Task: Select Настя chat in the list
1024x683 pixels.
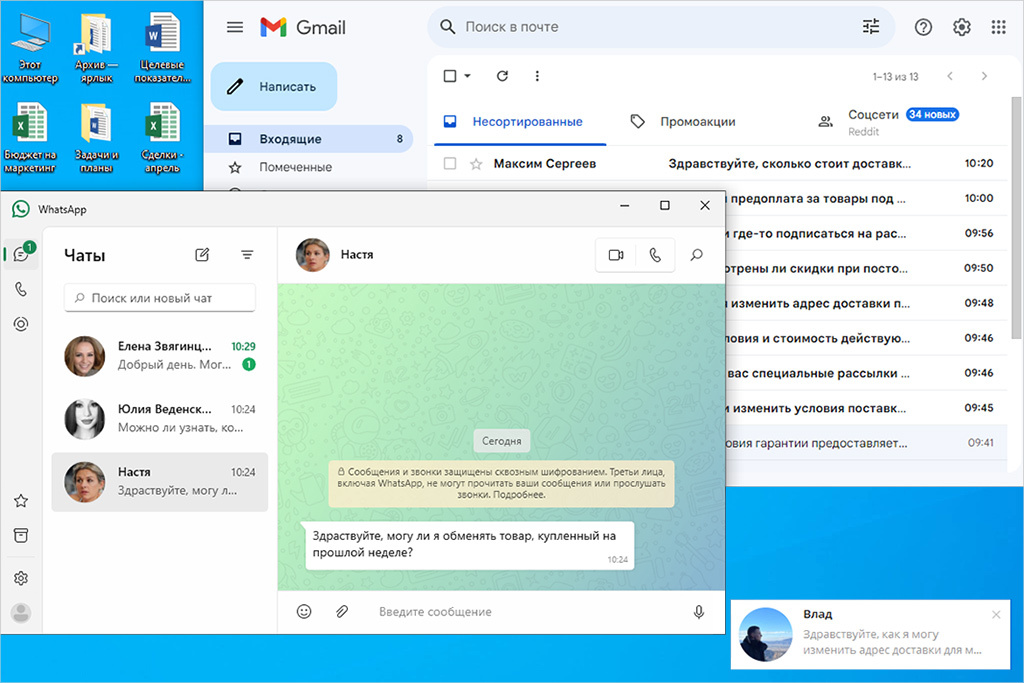Action: tap(159, 482)
